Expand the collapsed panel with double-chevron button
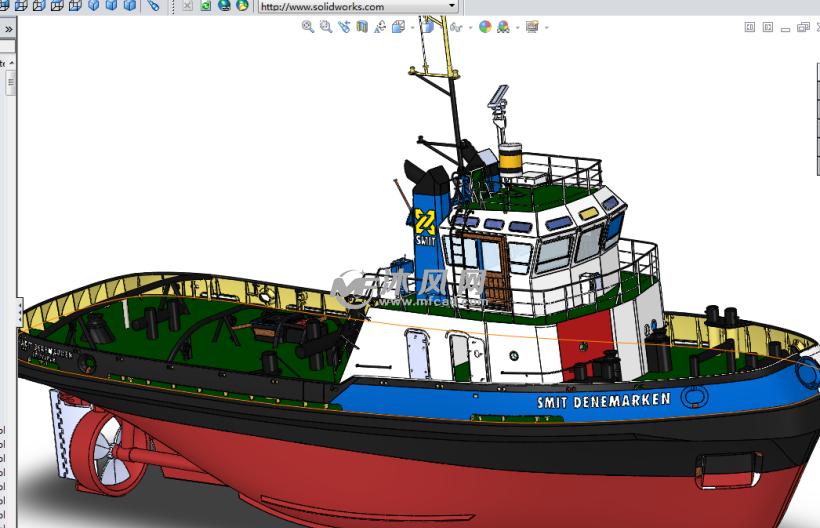The image size is (820, 528). (x=8, y=29)
